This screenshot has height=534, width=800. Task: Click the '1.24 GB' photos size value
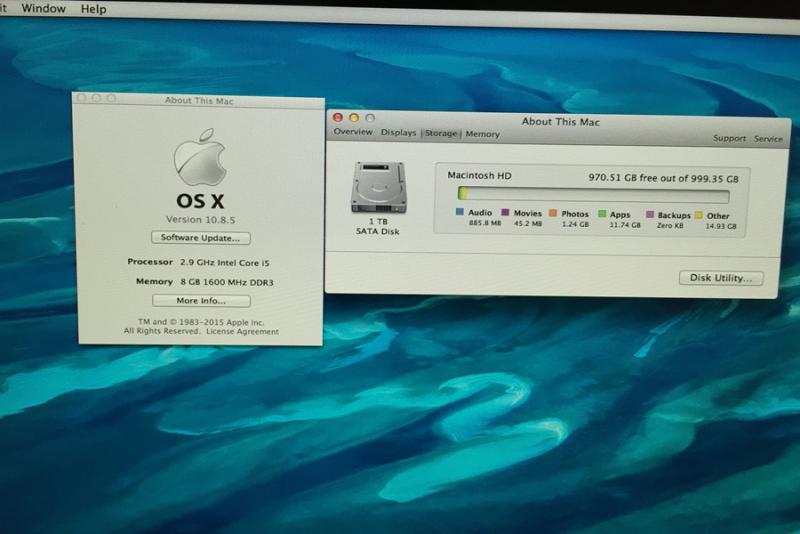tap(575, 224)
